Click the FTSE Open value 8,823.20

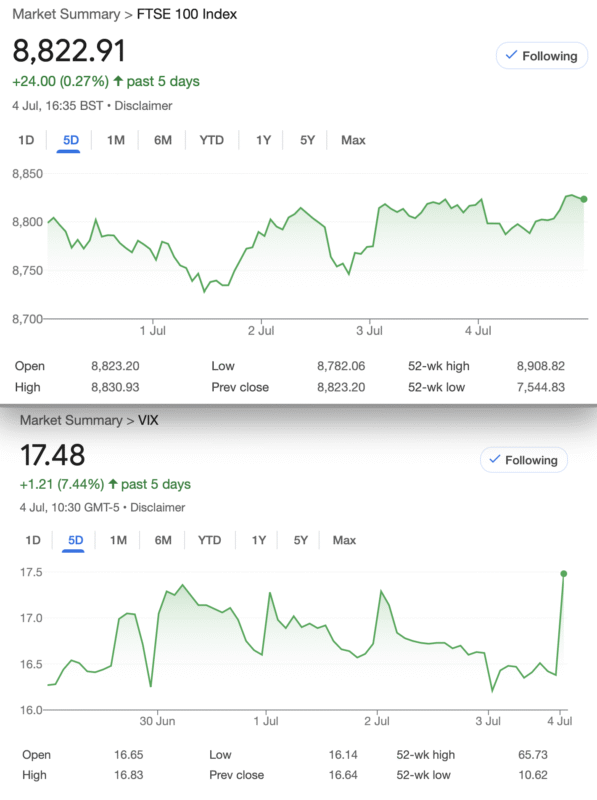coord(115,366)
